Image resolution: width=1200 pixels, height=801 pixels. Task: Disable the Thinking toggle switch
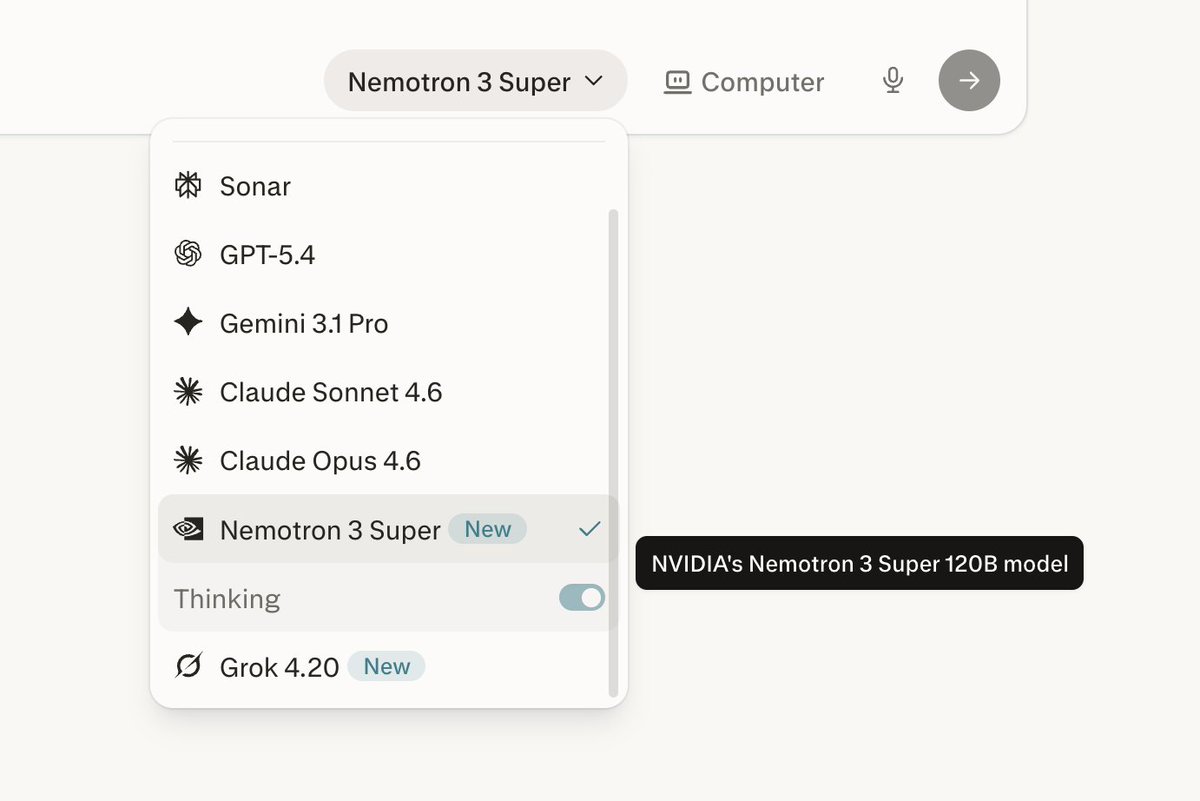[x=582, y=598]
